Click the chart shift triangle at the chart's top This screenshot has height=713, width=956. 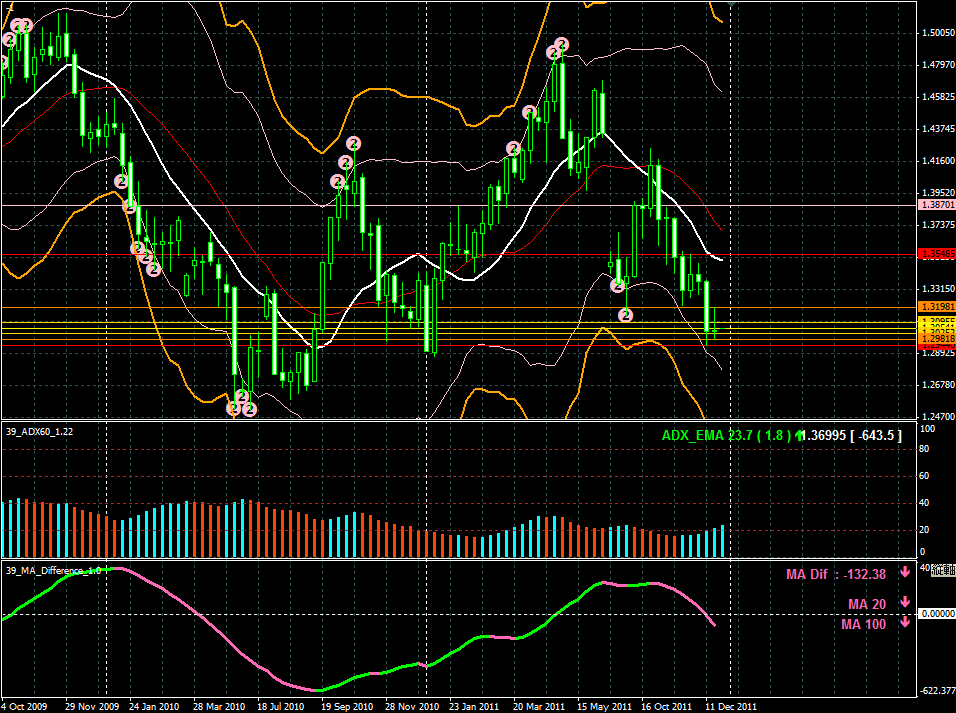[733, 4]
